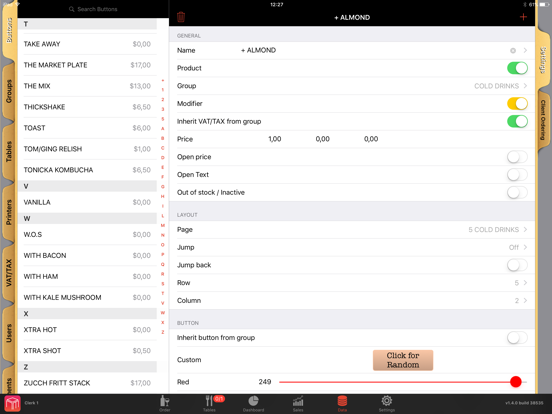
Task: Open the Client Ordering right-side tab
Action: pos(543,120)
